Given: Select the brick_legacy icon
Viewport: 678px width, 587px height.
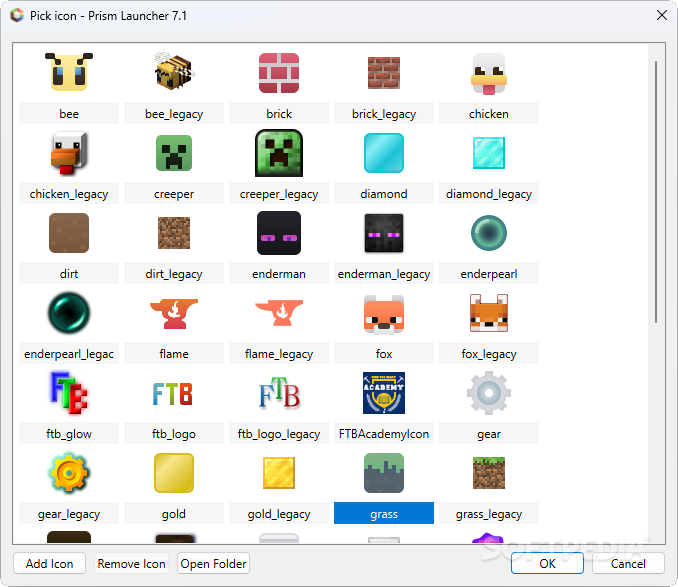Looking at the screenshot, I should click(x=384, y=73).
